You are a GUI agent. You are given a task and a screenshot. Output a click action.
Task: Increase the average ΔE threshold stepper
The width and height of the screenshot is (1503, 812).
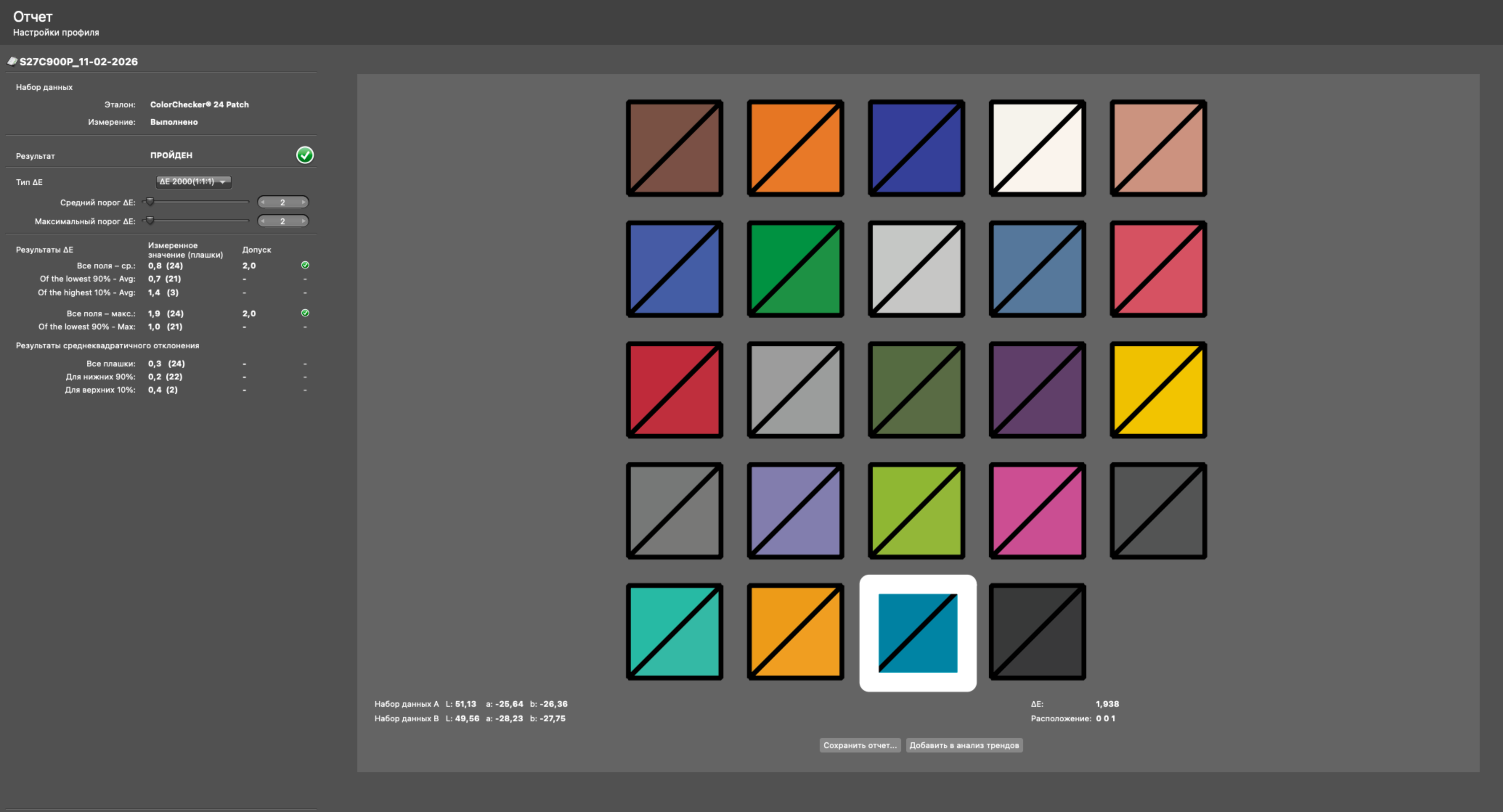[x=303, y=202]
